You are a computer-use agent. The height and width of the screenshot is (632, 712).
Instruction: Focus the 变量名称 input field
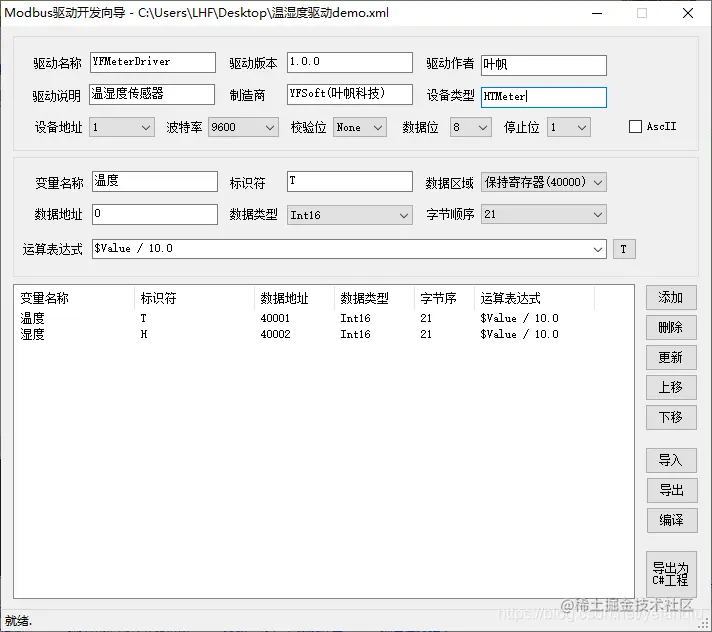pyautogui.click(x=155, y=182)
